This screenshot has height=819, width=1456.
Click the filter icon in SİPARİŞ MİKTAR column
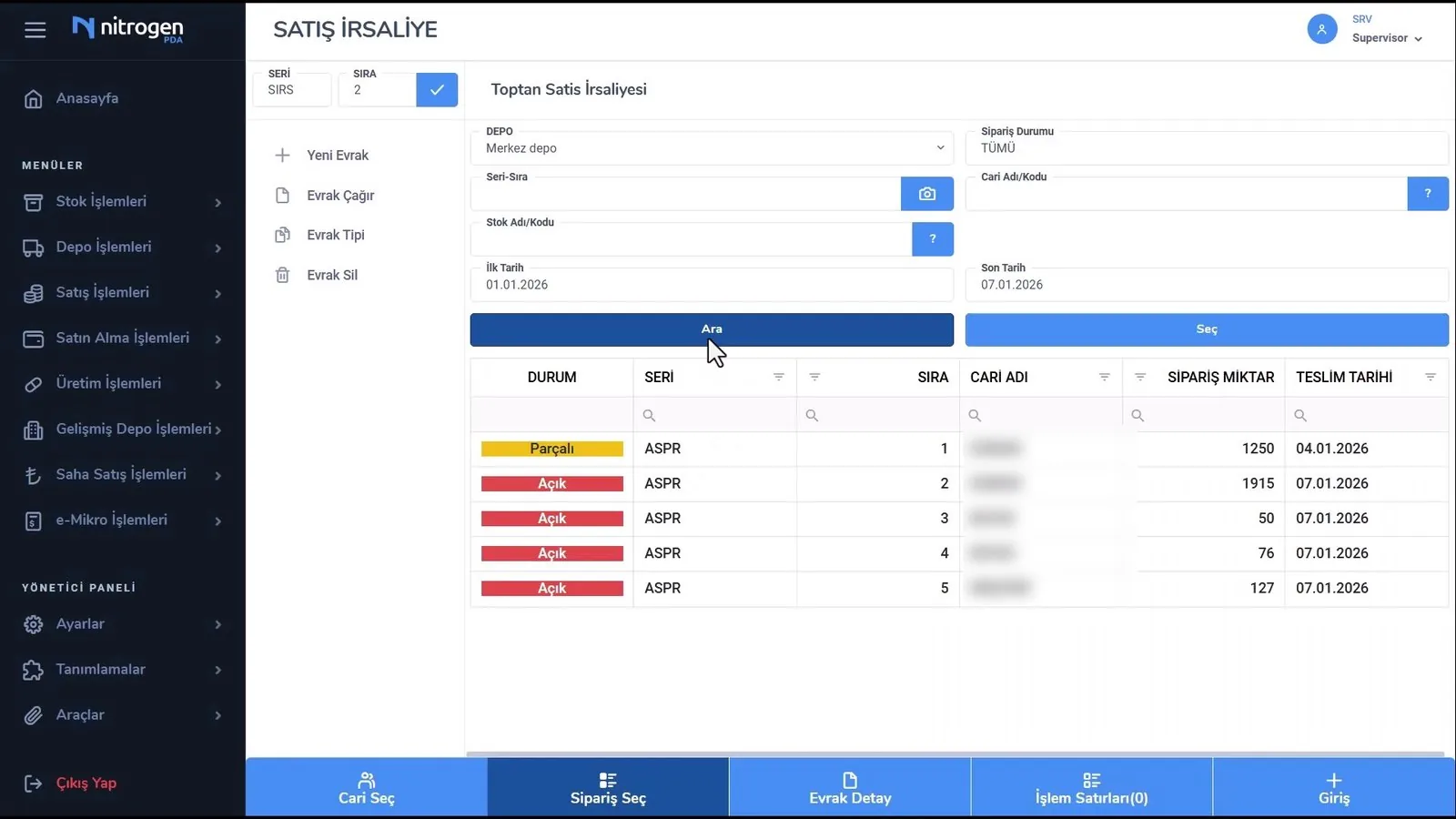click(1139, 377)
